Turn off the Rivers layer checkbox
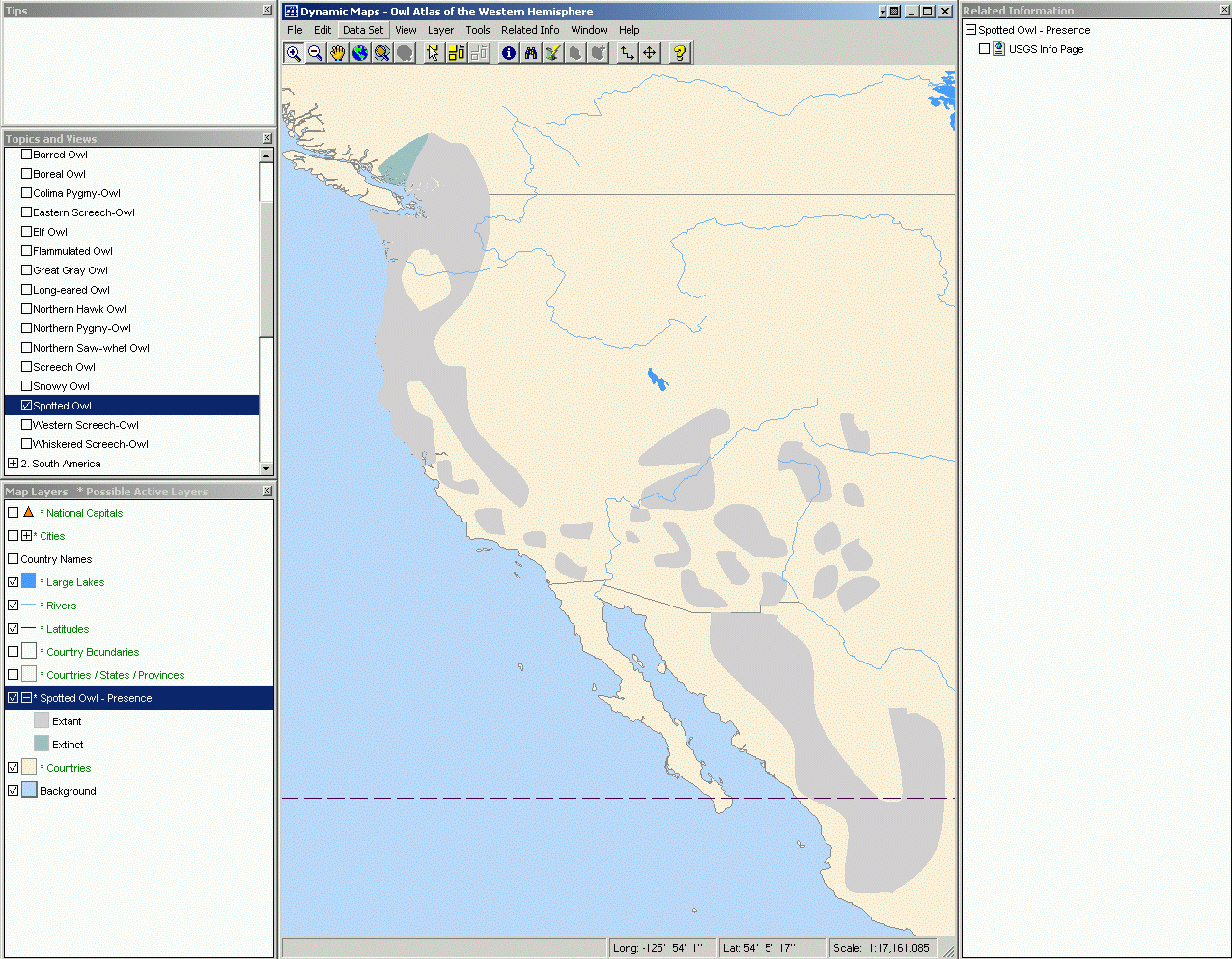The image size is (1232, 959). [13, 606]
